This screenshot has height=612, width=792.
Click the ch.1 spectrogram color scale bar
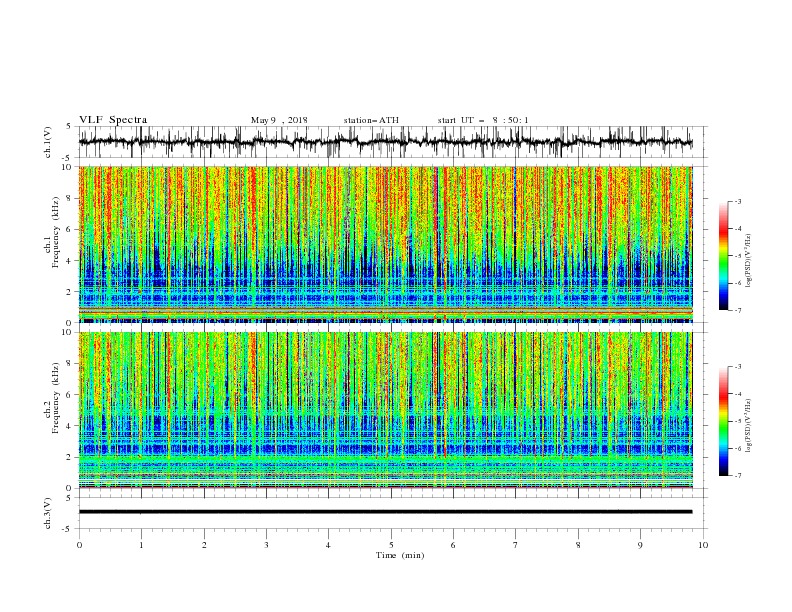724,256
